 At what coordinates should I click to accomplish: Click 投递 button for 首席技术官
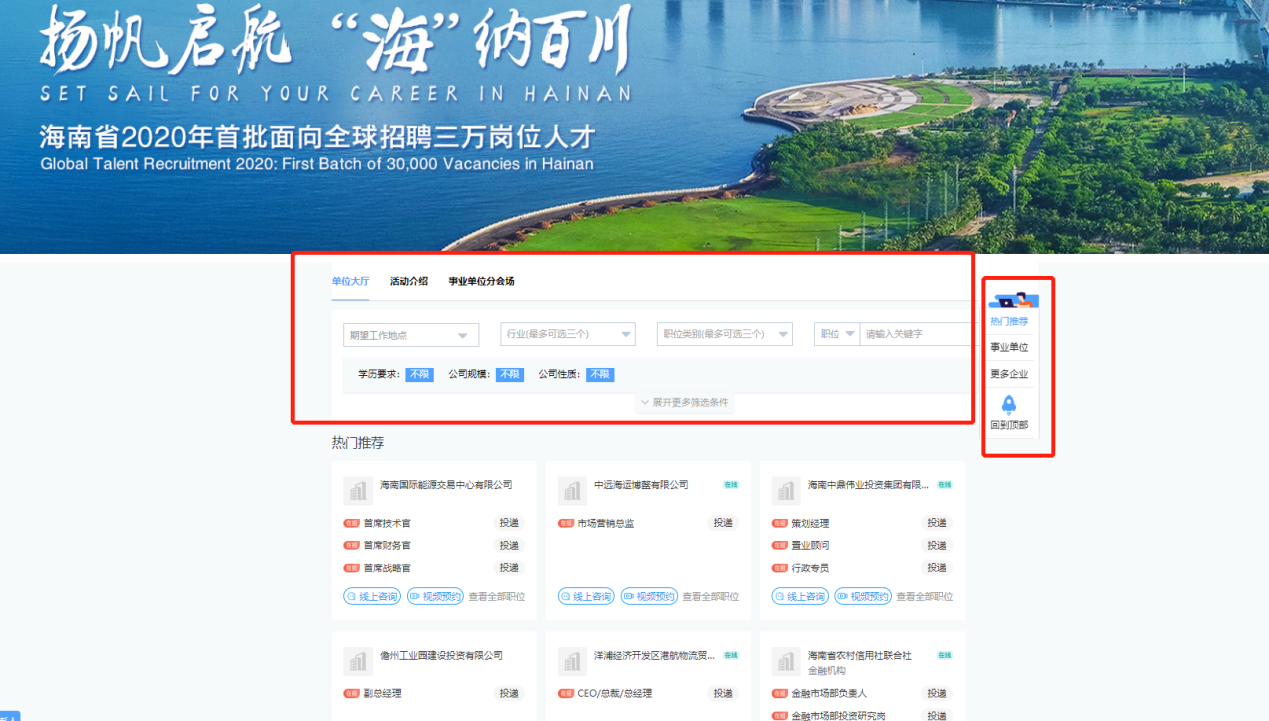[509, 523]
